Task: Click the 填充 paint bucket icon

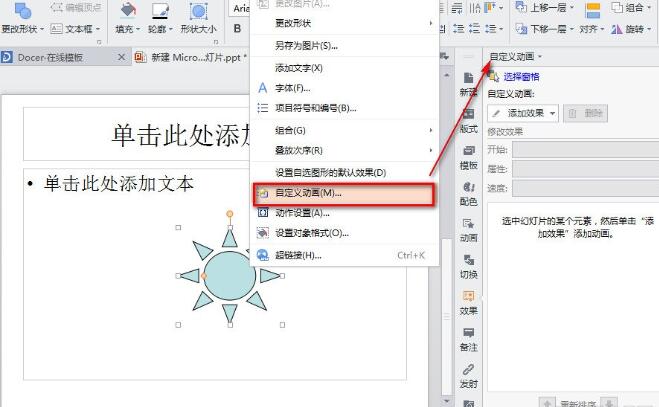Action: 128,11
